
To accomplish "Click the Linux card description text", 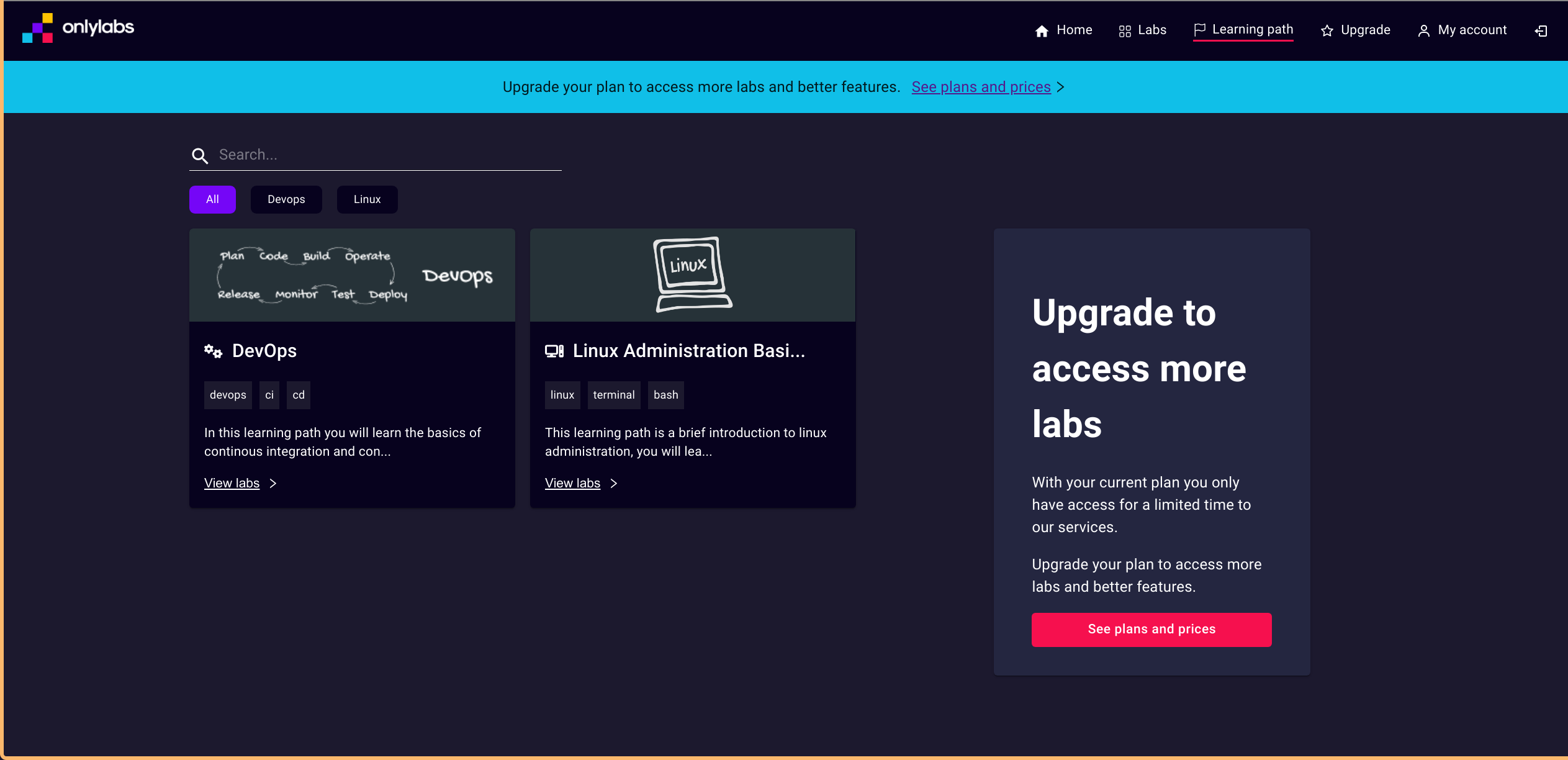I will click(x=686, y=442).
